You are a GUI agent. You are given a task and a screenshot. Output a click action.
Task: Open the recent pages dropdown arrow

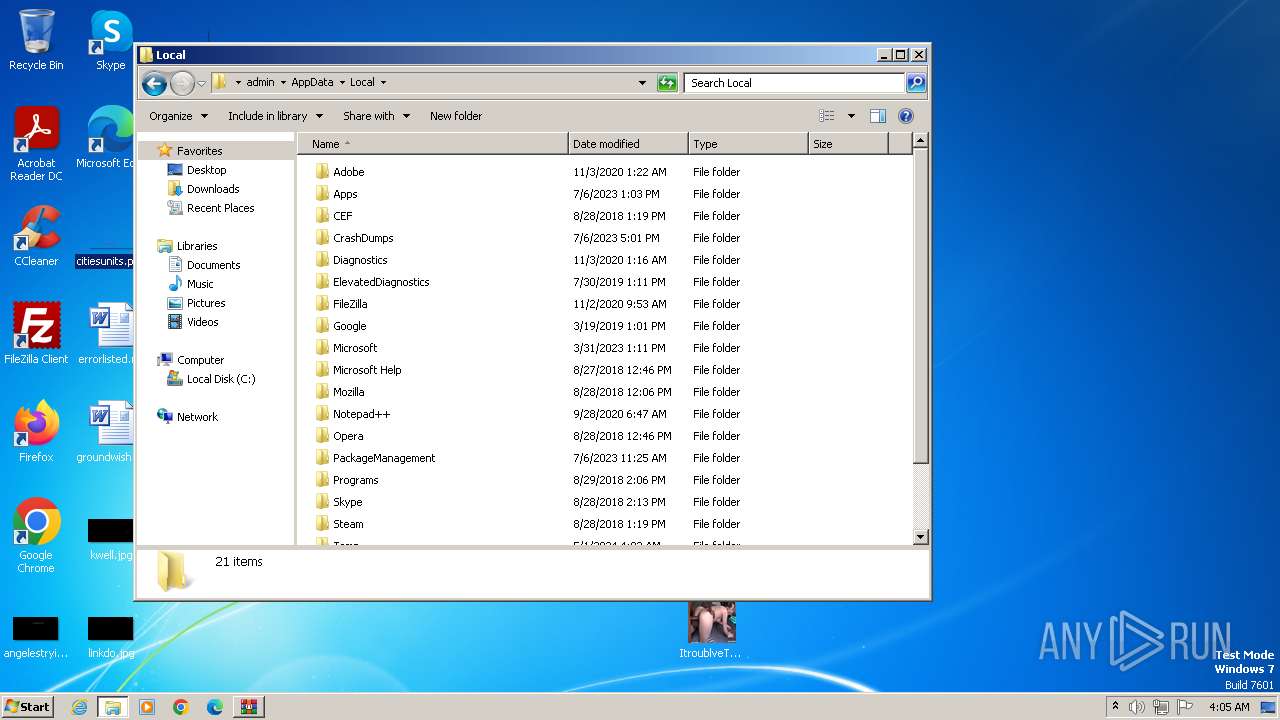tap(201, 83)
